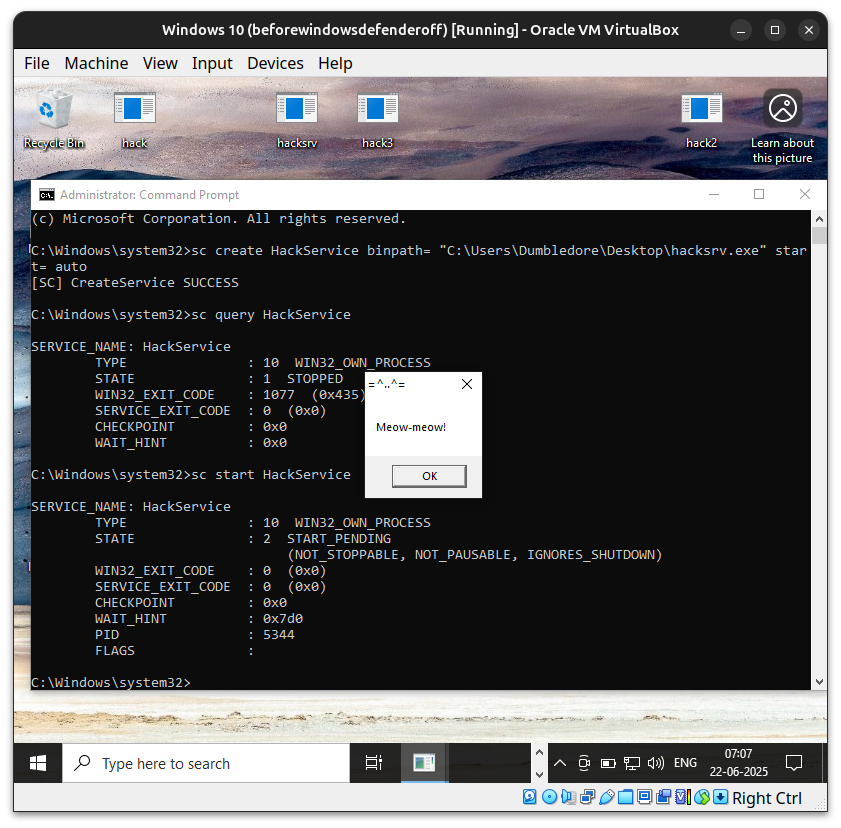Screen dimensions: 841x828
Task: Click the Microsoft Corporation copyright line
Action: [x=218, y=219]
